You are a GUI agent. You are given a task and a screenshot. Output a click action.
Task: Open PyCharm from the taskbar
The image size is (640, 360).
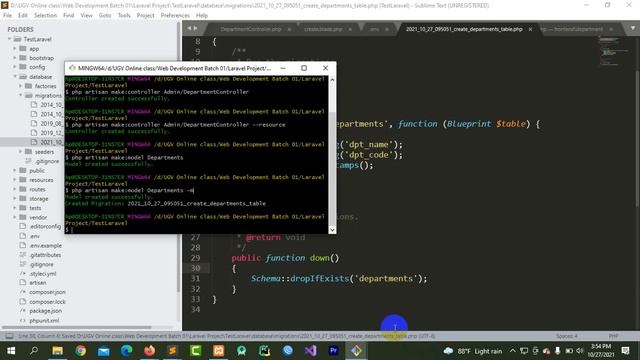coord(264,351)
